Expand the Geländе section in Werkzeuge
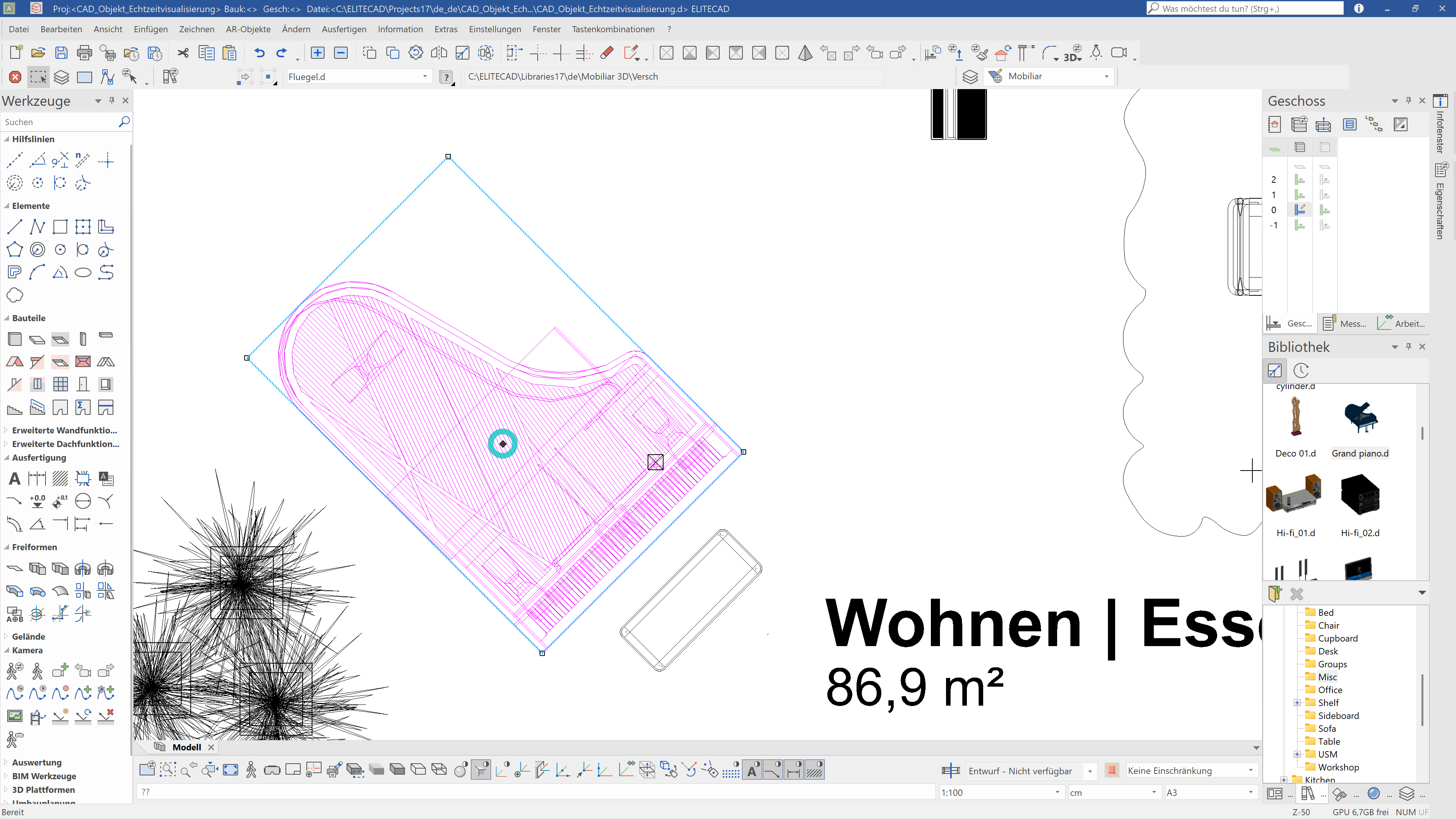 point(28,637)
